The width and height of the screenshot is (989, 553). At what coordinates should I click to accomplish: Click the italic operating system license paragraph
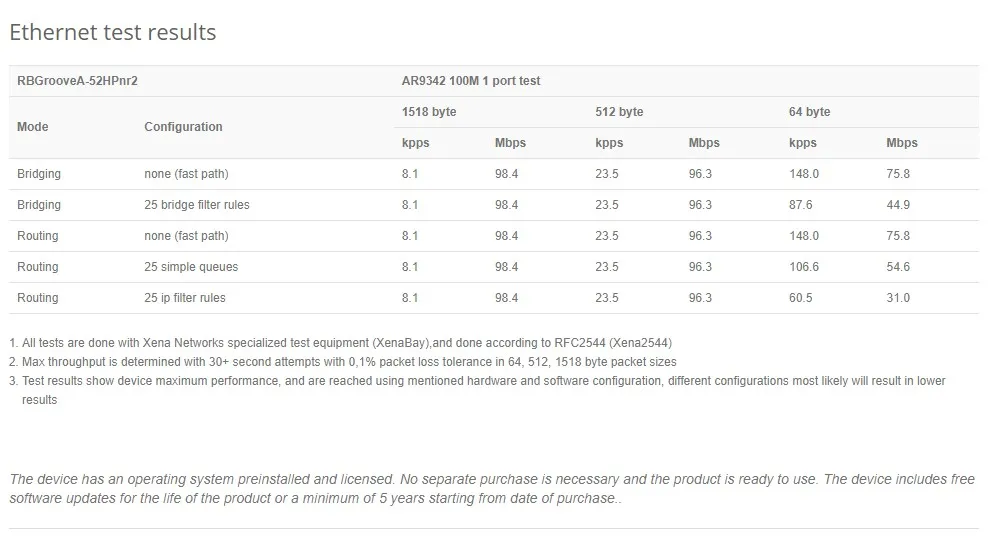coord(492,489)
